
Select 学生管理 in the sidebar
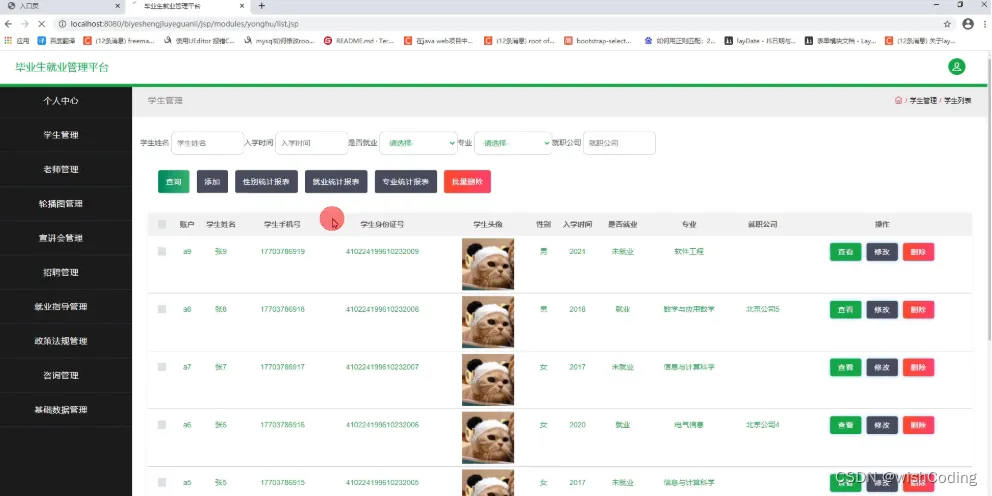click(x=61, y=135)
